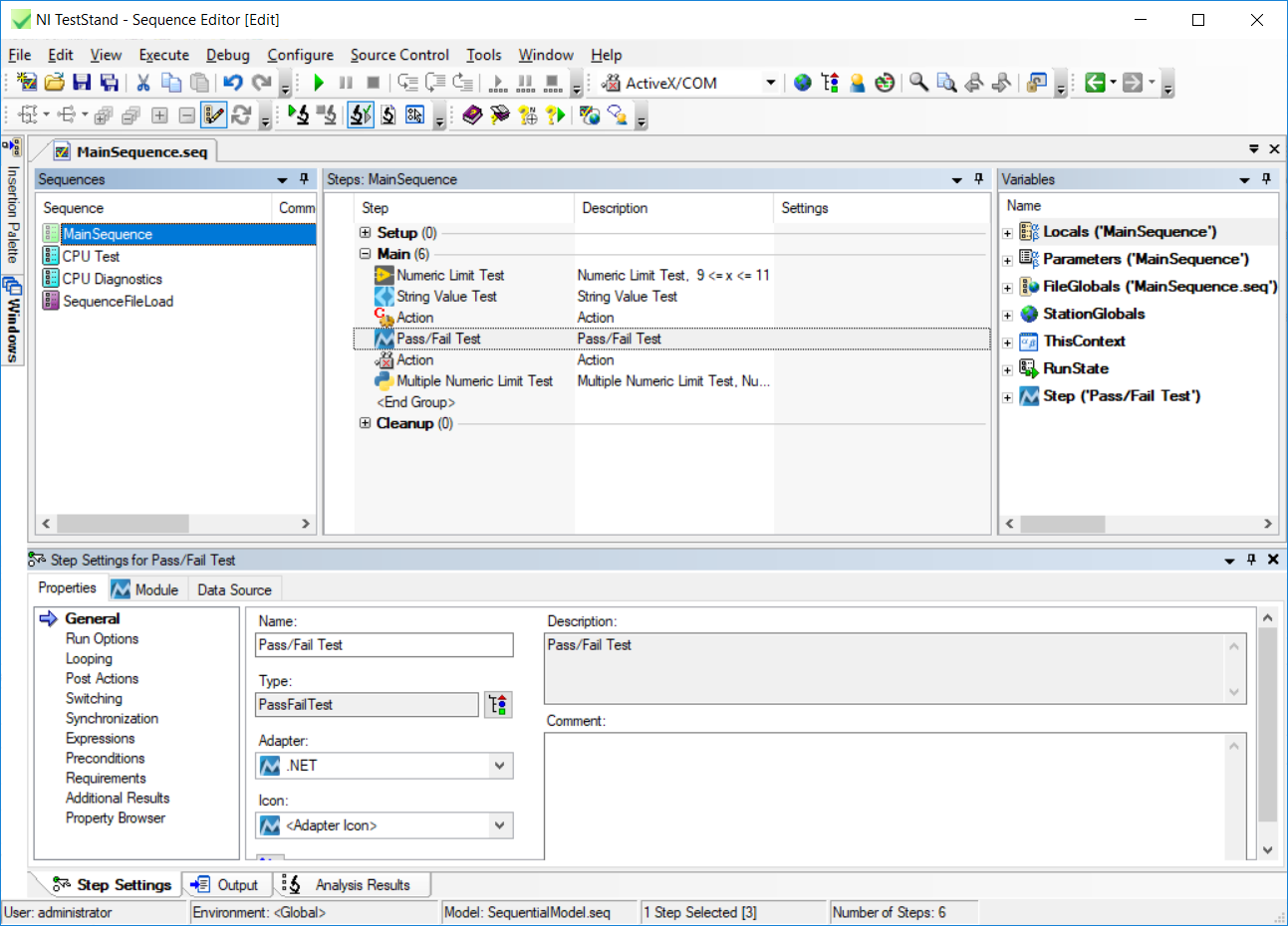
Task: Switch to the Module tab
Action: click(x=145, y=589)
